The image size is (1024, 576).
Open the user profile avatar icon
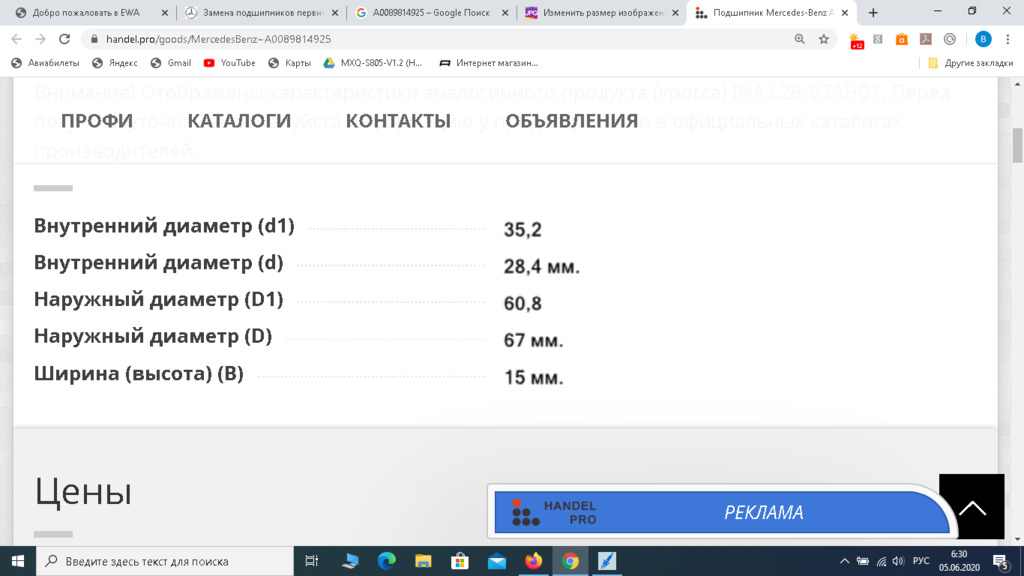tap(983, 39)
